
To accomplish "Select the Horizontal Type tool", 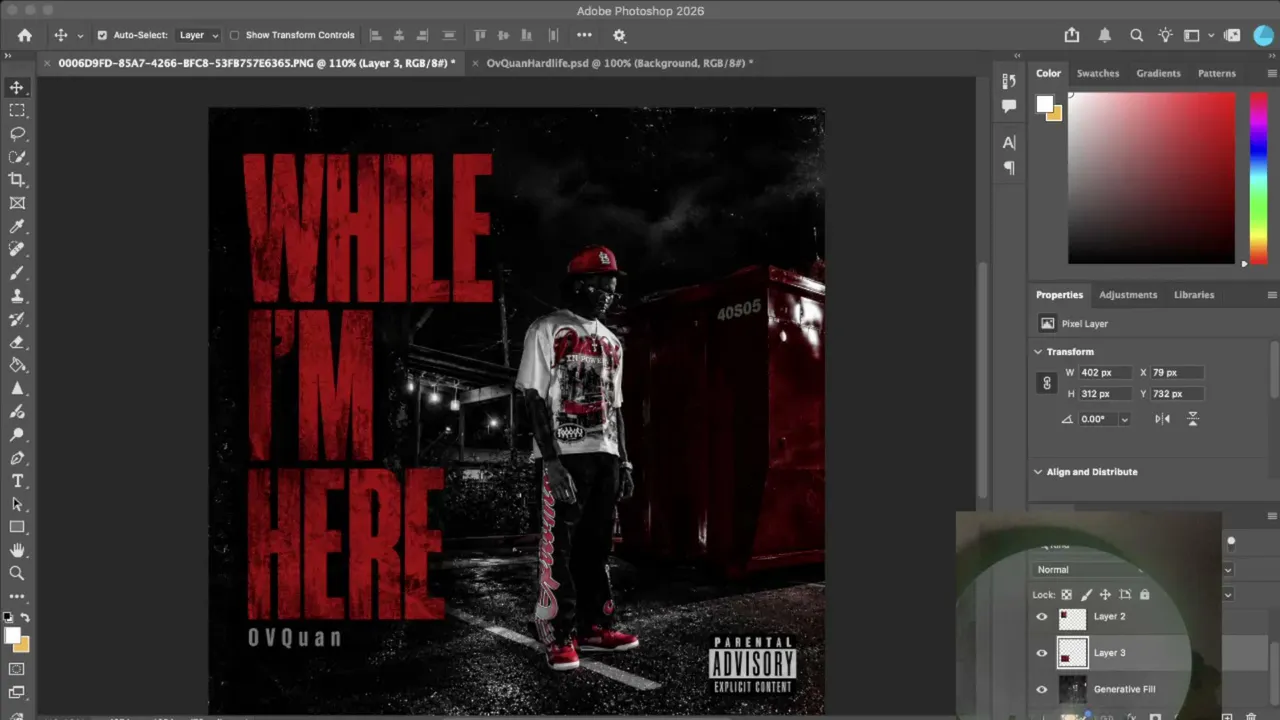I will pos(17,481).
